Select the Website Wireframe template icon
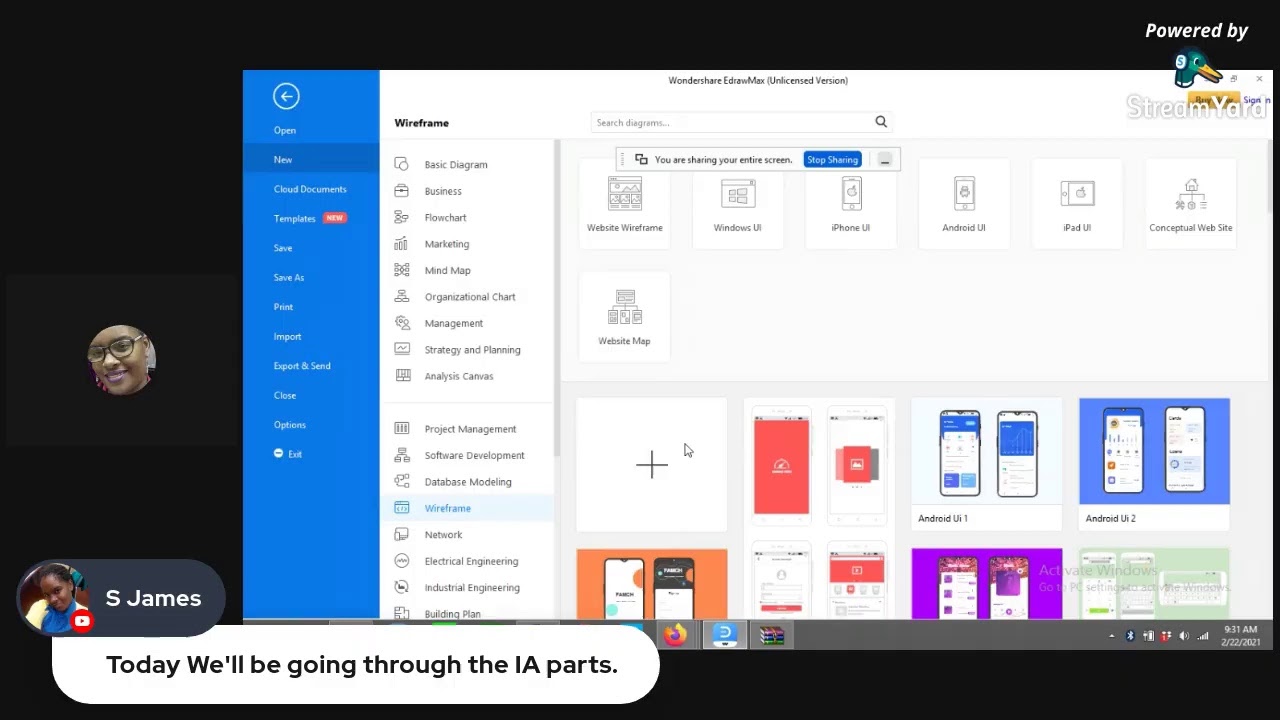Image resolution: width=1280 pixels, height=720 pixels. (x=625, y=194)
